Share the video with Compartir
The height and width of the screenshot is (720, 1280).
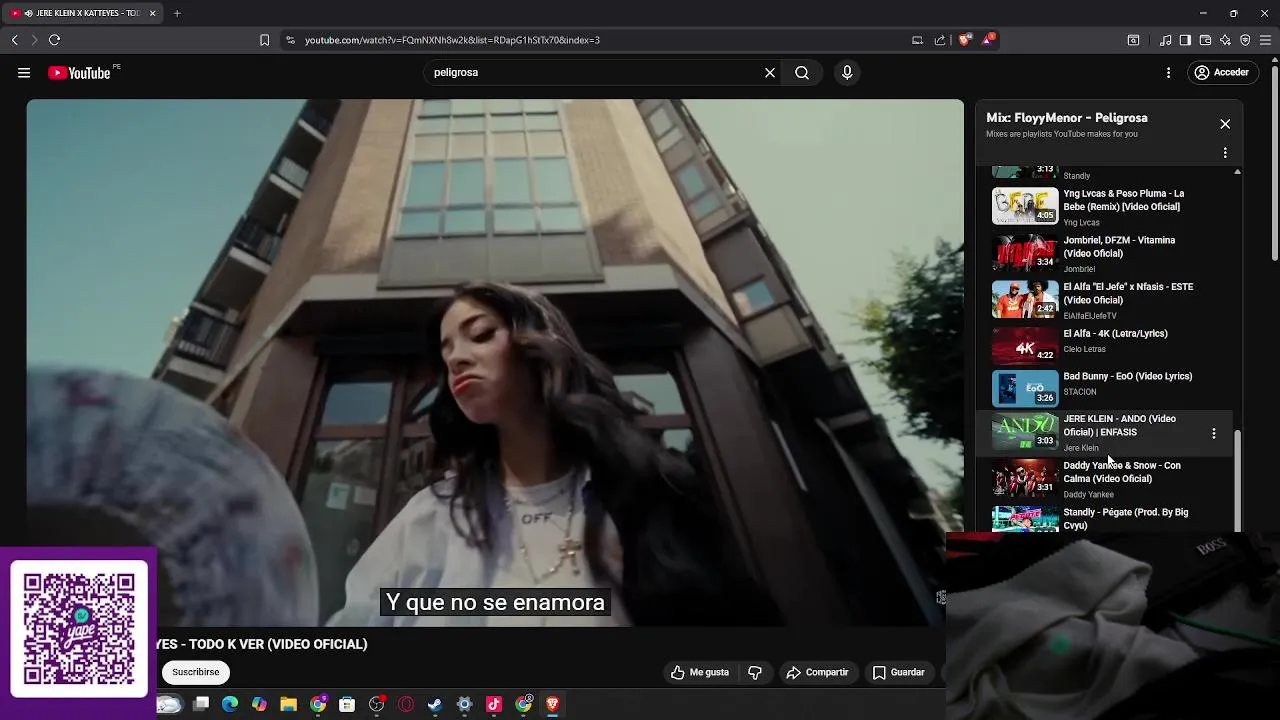tap(817, 672)
